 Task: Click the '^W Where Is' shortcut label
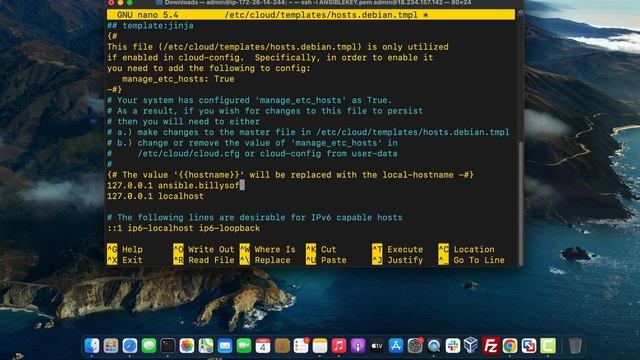coord(267,249)
